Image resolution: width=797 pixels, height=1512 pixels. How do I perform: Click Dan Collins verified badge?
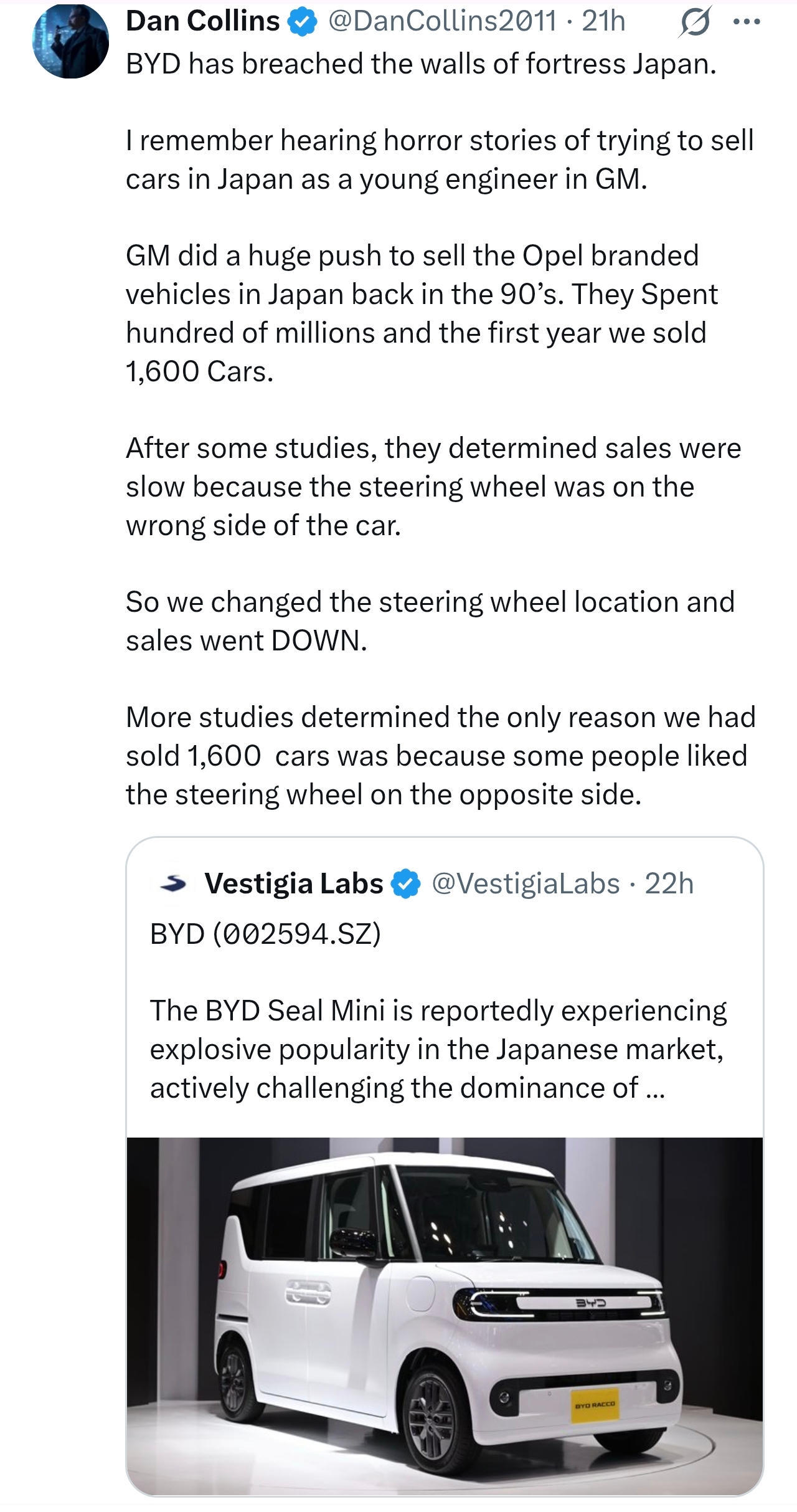[x=303, y=22]
